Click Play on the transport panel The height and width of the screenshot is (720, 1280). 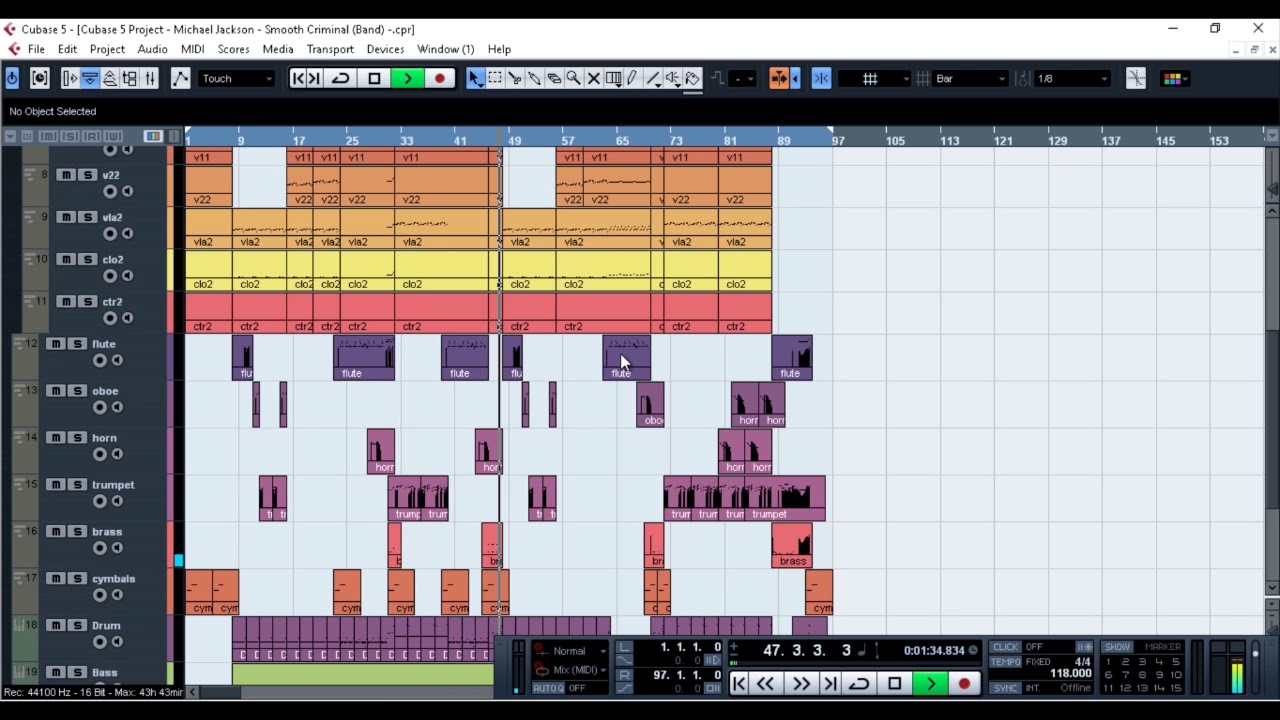(x=931, y=683)
